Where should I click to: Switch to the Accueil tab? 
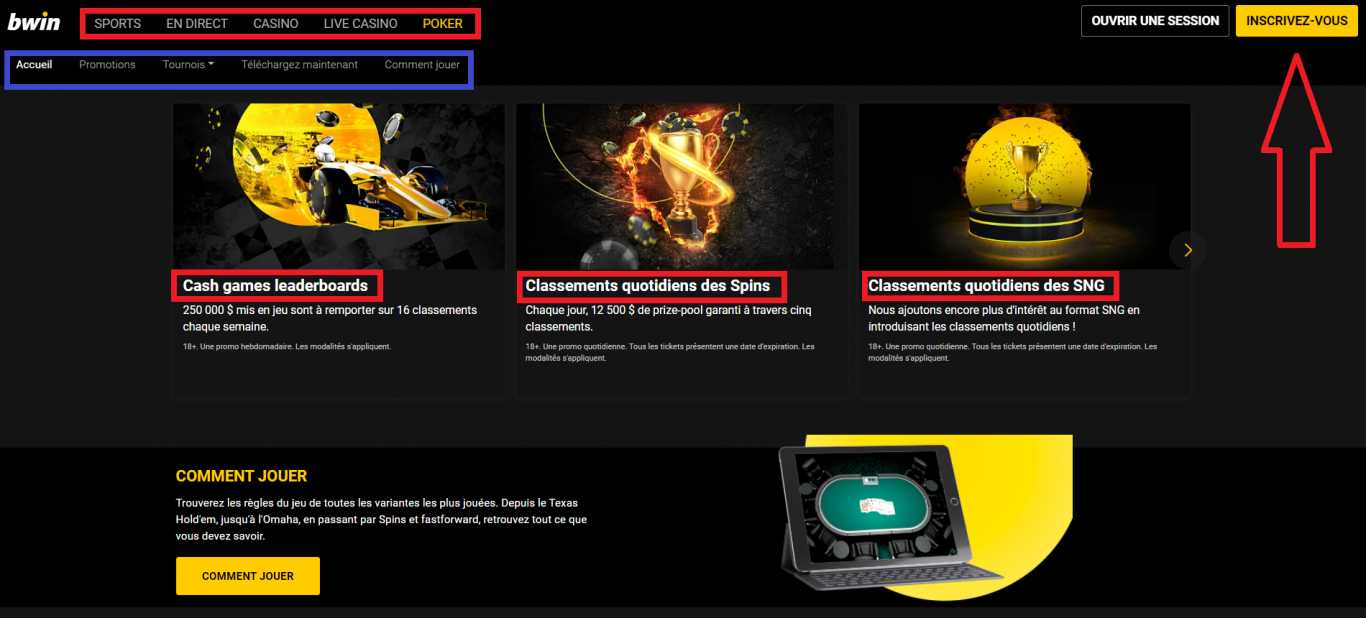(34, 65)
